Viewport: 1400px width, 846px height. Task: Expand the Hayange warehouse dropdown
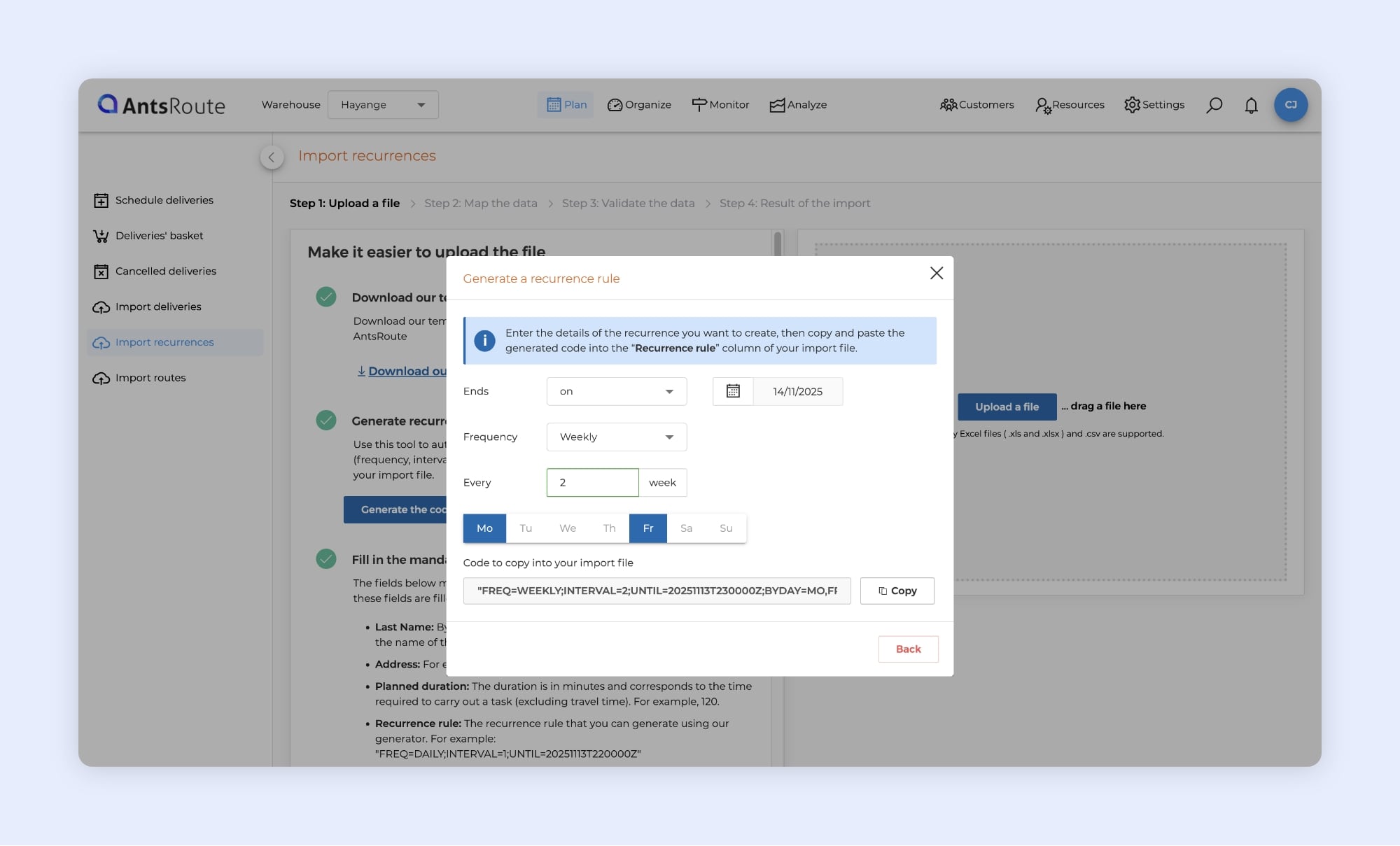[383, 105]
